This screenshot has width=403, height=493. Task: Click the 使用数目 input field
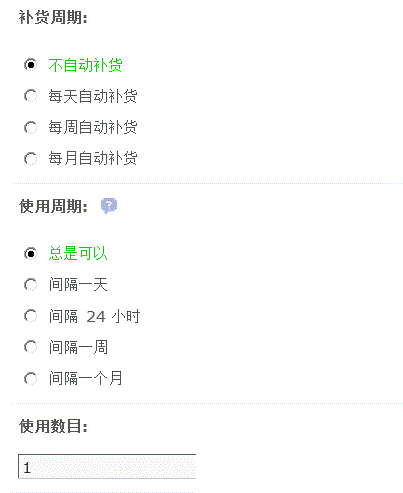tap(107, 466)
